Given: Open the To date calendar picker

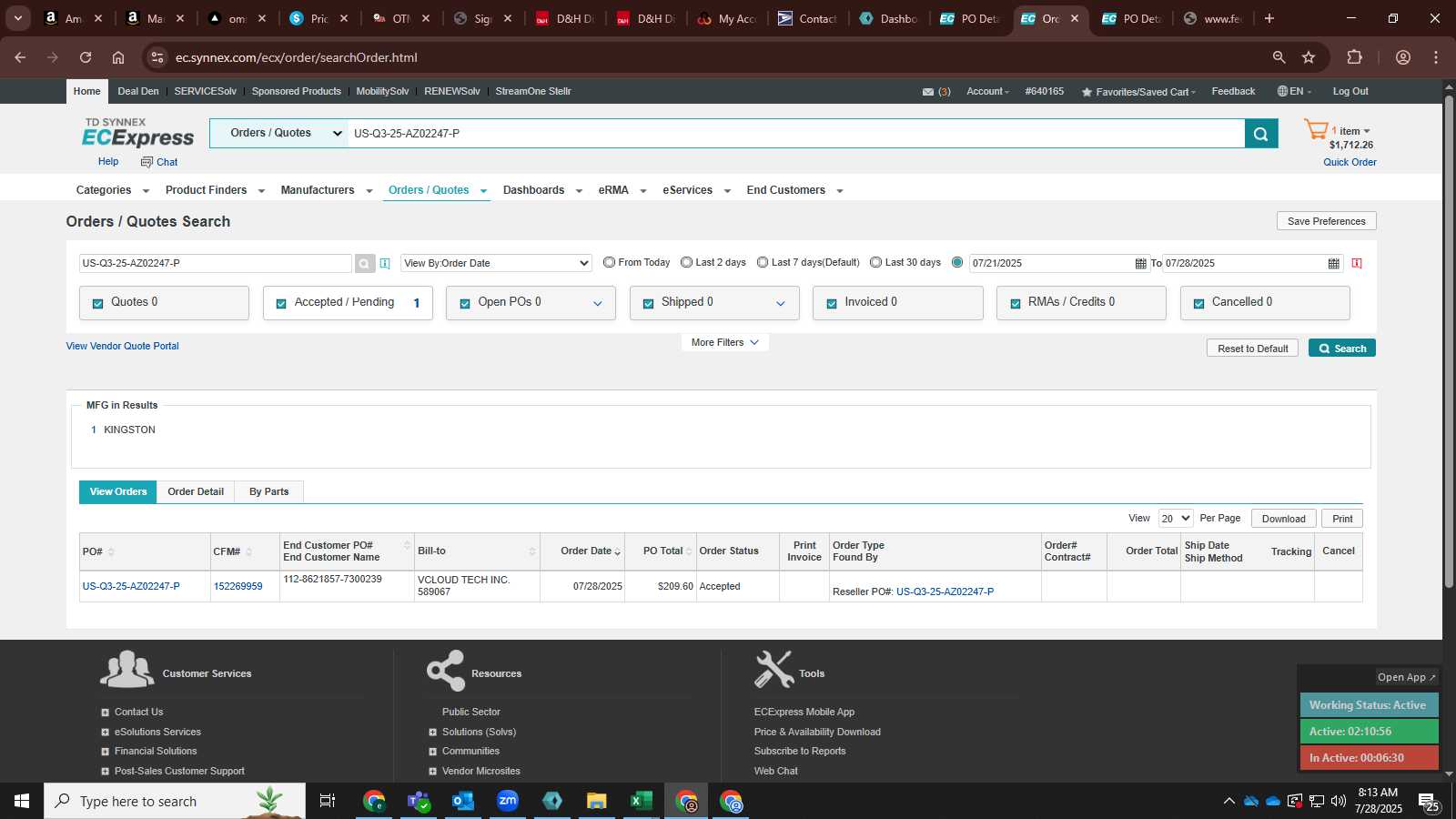Looking at the screenshot, I should pos(1333,263).
